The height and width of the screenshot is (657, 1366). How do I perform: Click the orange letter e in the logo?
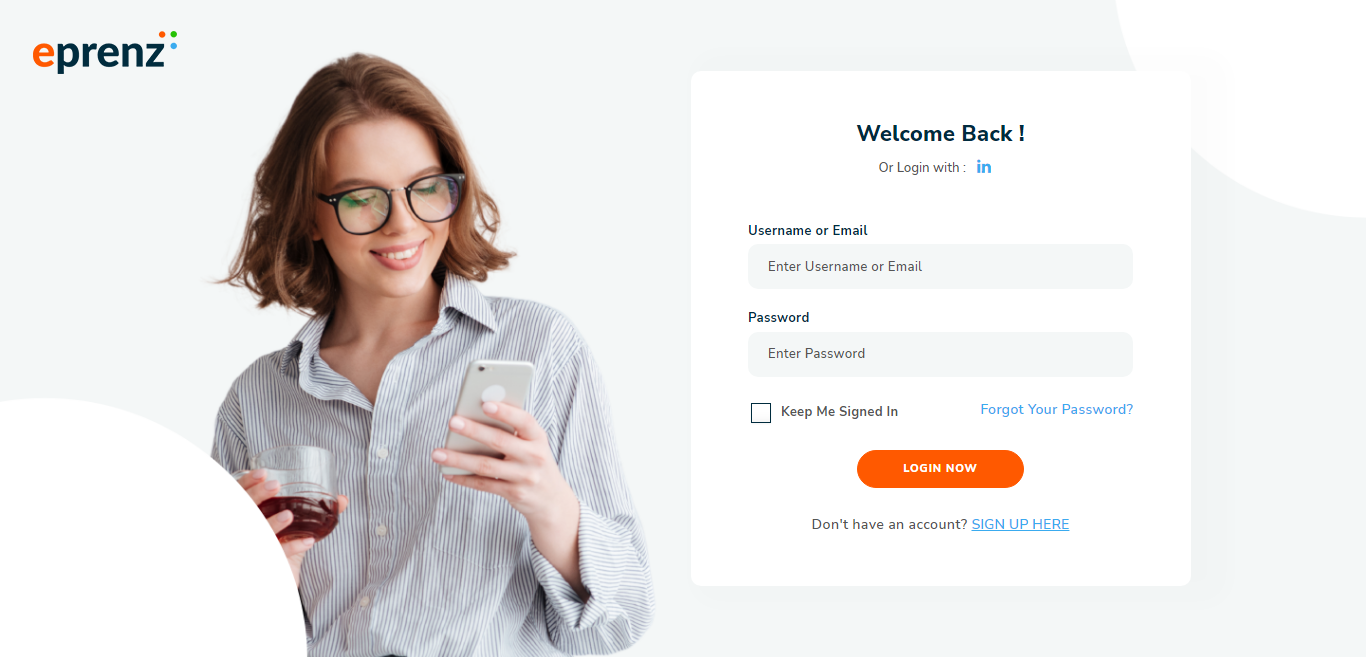click(x=42, y=55)
